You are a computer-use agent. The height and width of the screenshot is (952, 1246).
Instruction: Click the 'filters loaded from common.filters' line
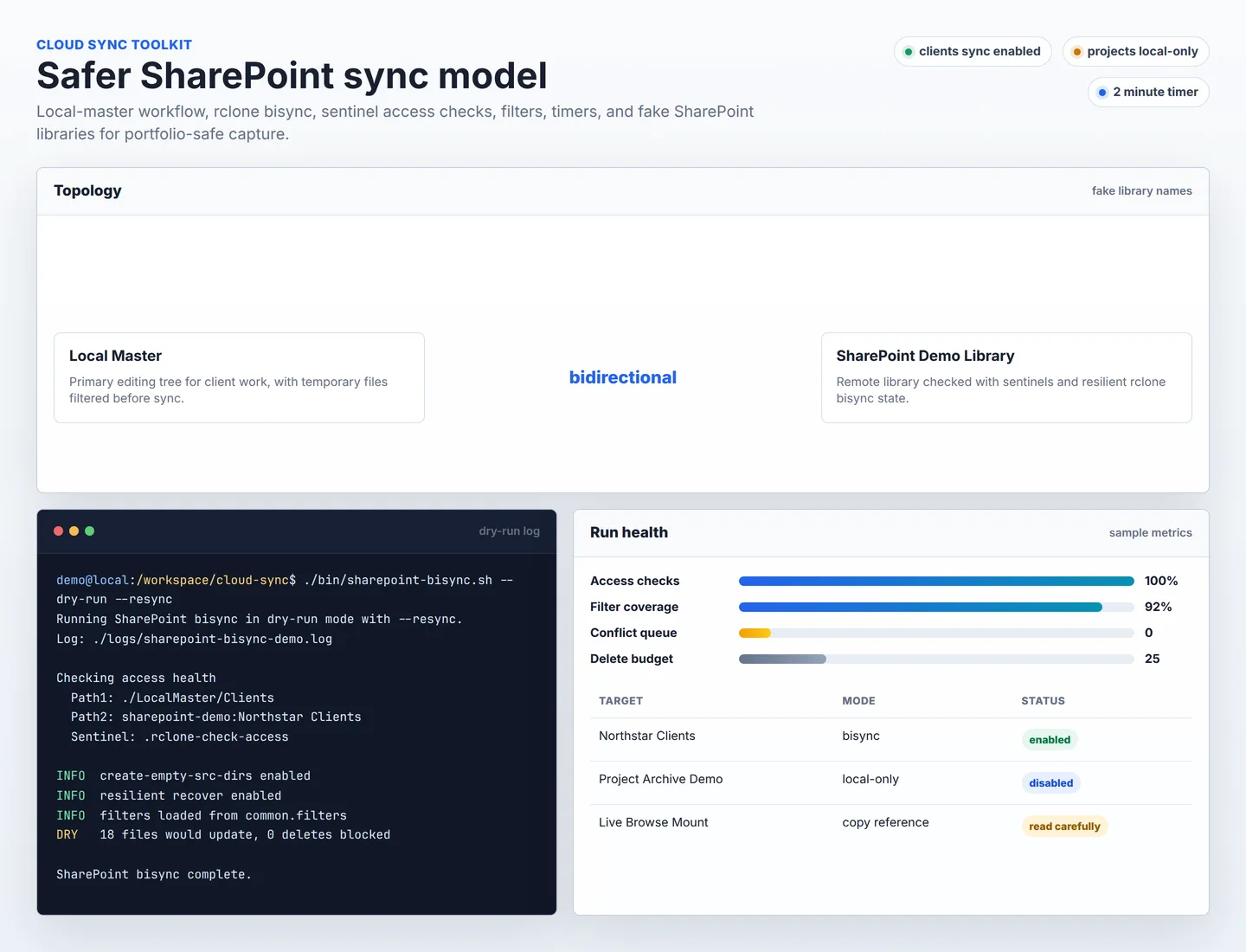(202, 815)
